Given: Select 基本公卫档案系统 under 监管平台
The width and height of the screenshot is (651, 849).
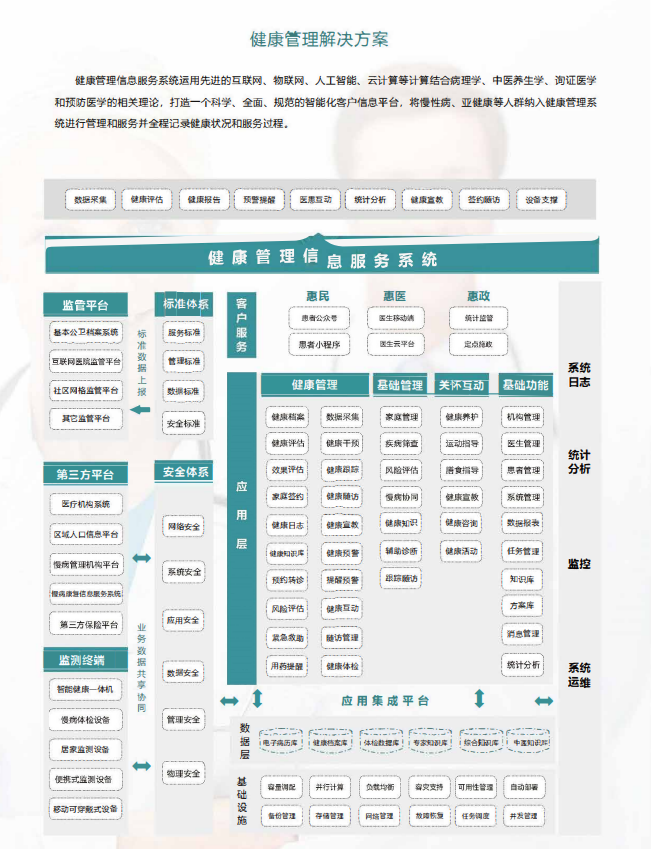Looking at the screenshot, I should (x=85, y=332).
